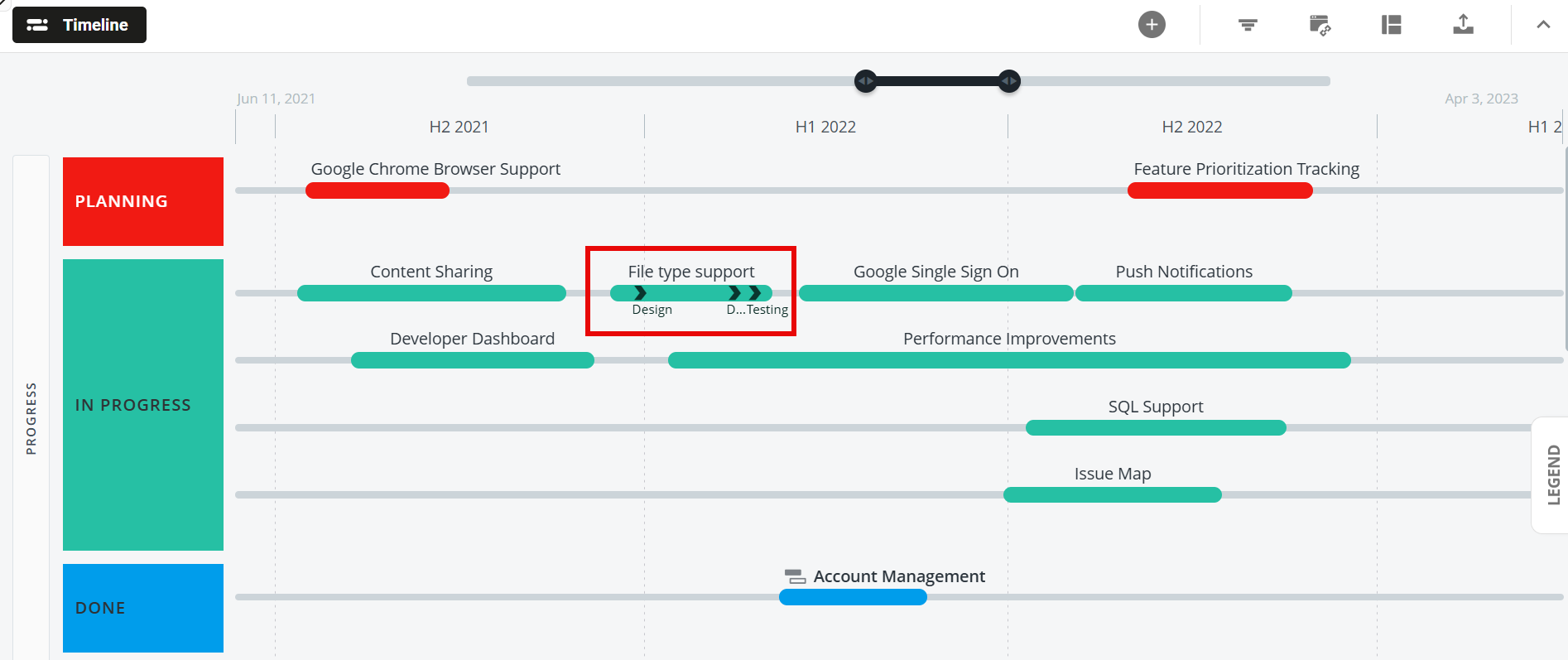Screen dimensions: 1568x660
Task: Click the right handle of the time slider
Action: pyautogui.click(x=1009, y=81)
